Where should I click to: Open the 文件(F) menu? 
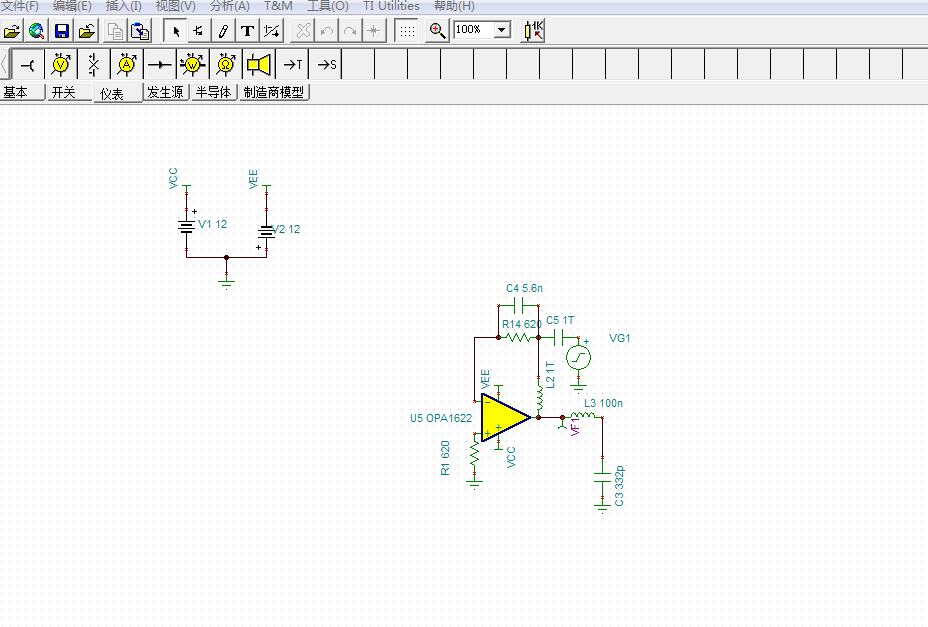pyautogui.click(x=20, y=6)
